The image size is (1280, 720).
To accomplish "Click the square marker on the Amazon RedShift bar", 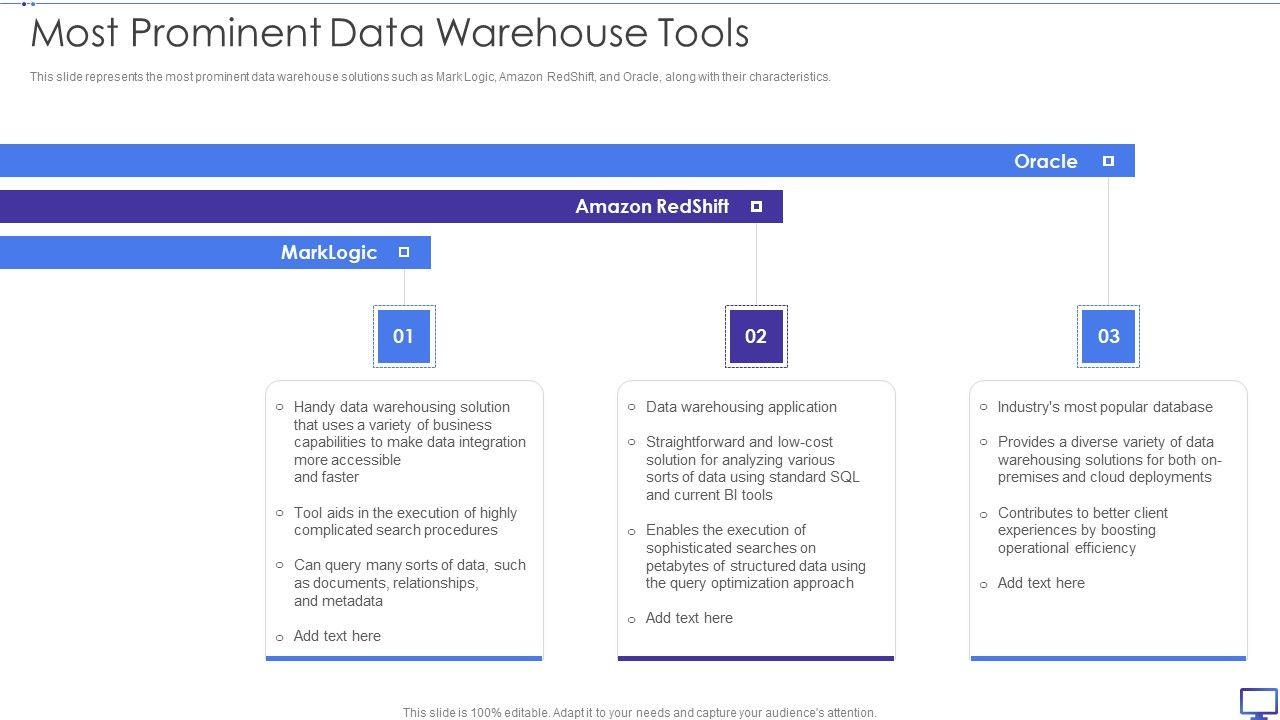I will click(x=756, y=207).
